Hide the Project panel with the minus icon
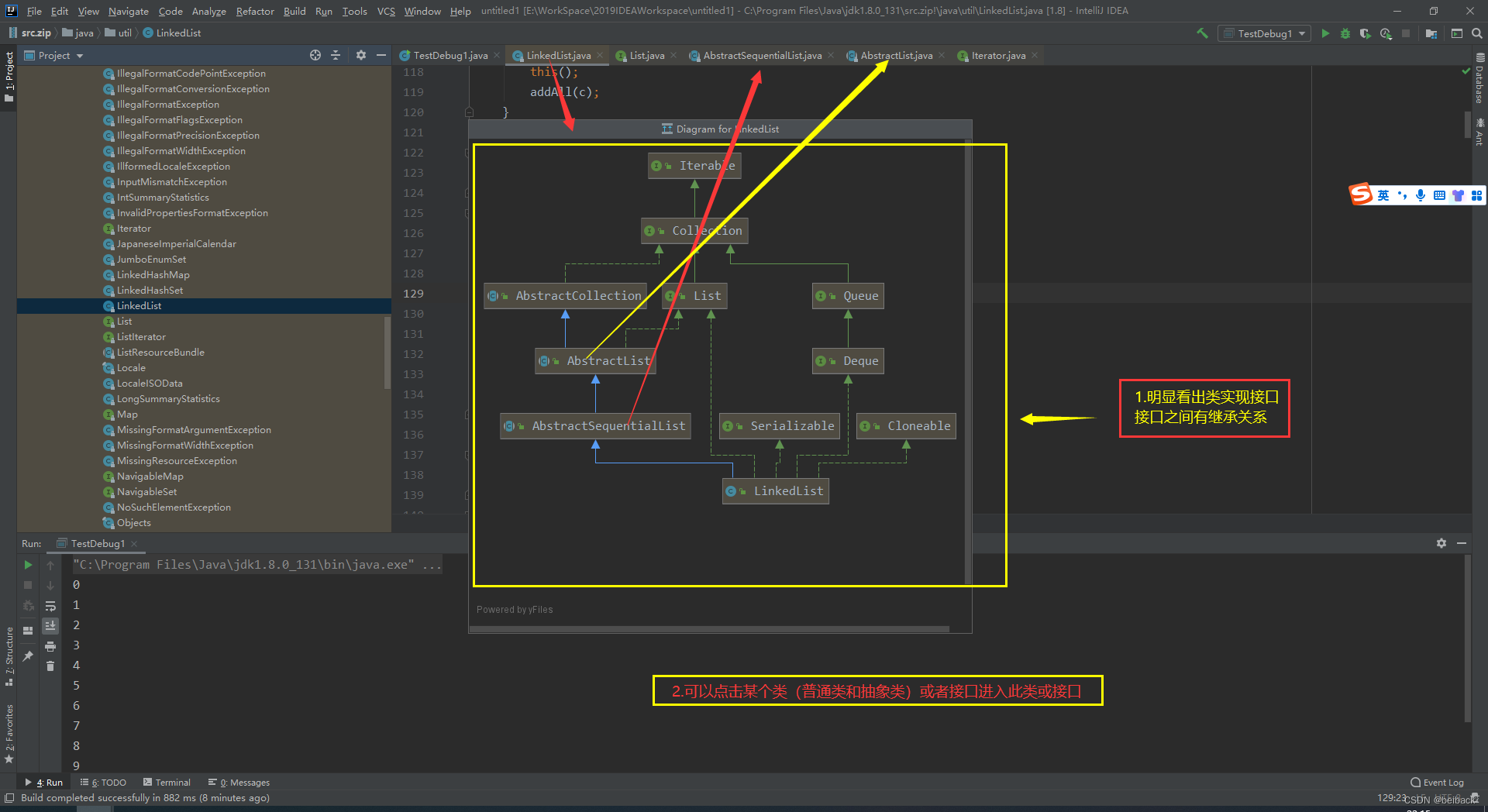 381,55
